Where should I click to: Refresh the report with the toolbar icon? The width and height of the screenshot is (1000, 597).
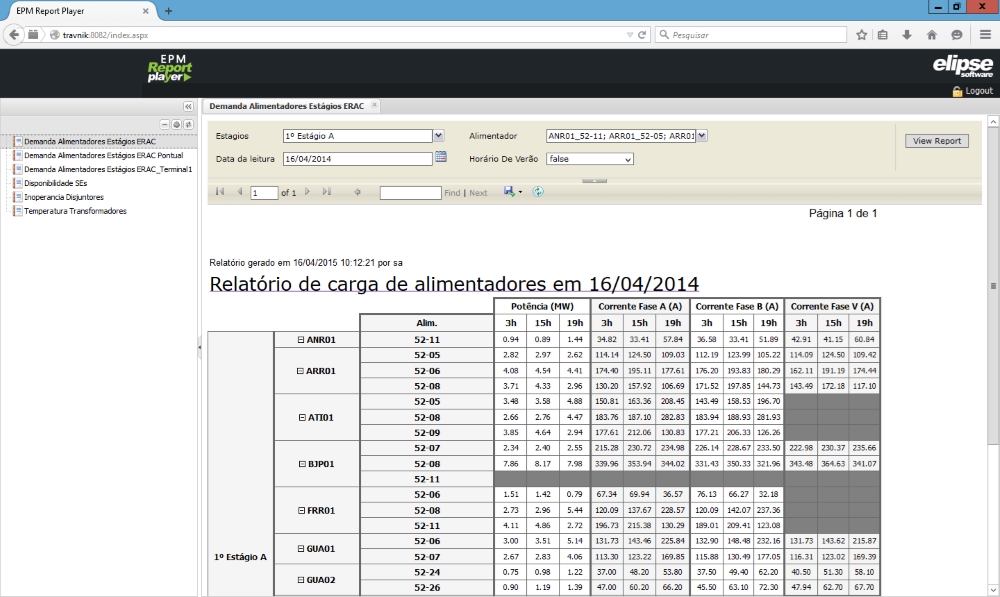(538, 191)
